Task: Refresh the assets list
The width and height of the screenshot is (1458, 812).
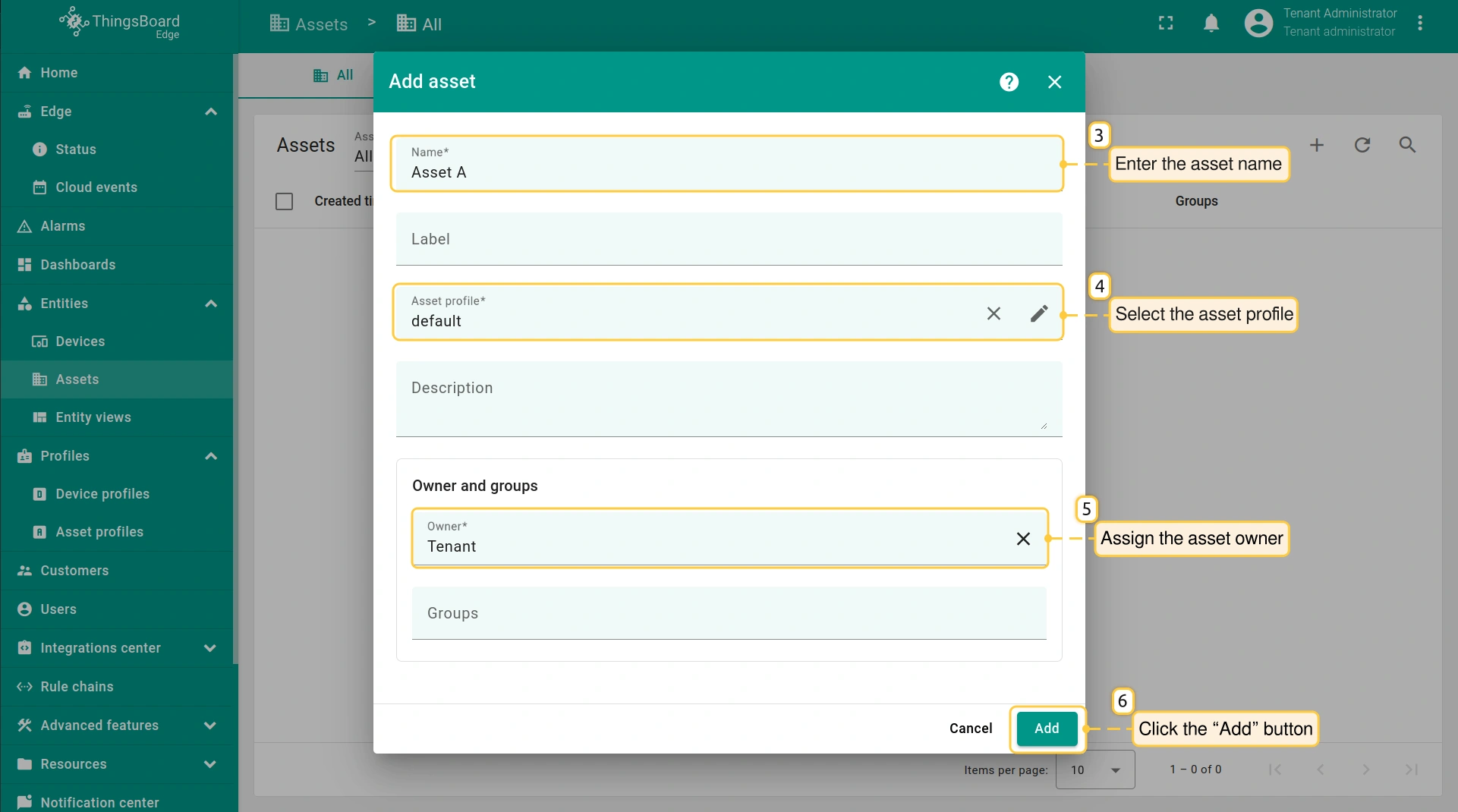Action: (1362, 145)
